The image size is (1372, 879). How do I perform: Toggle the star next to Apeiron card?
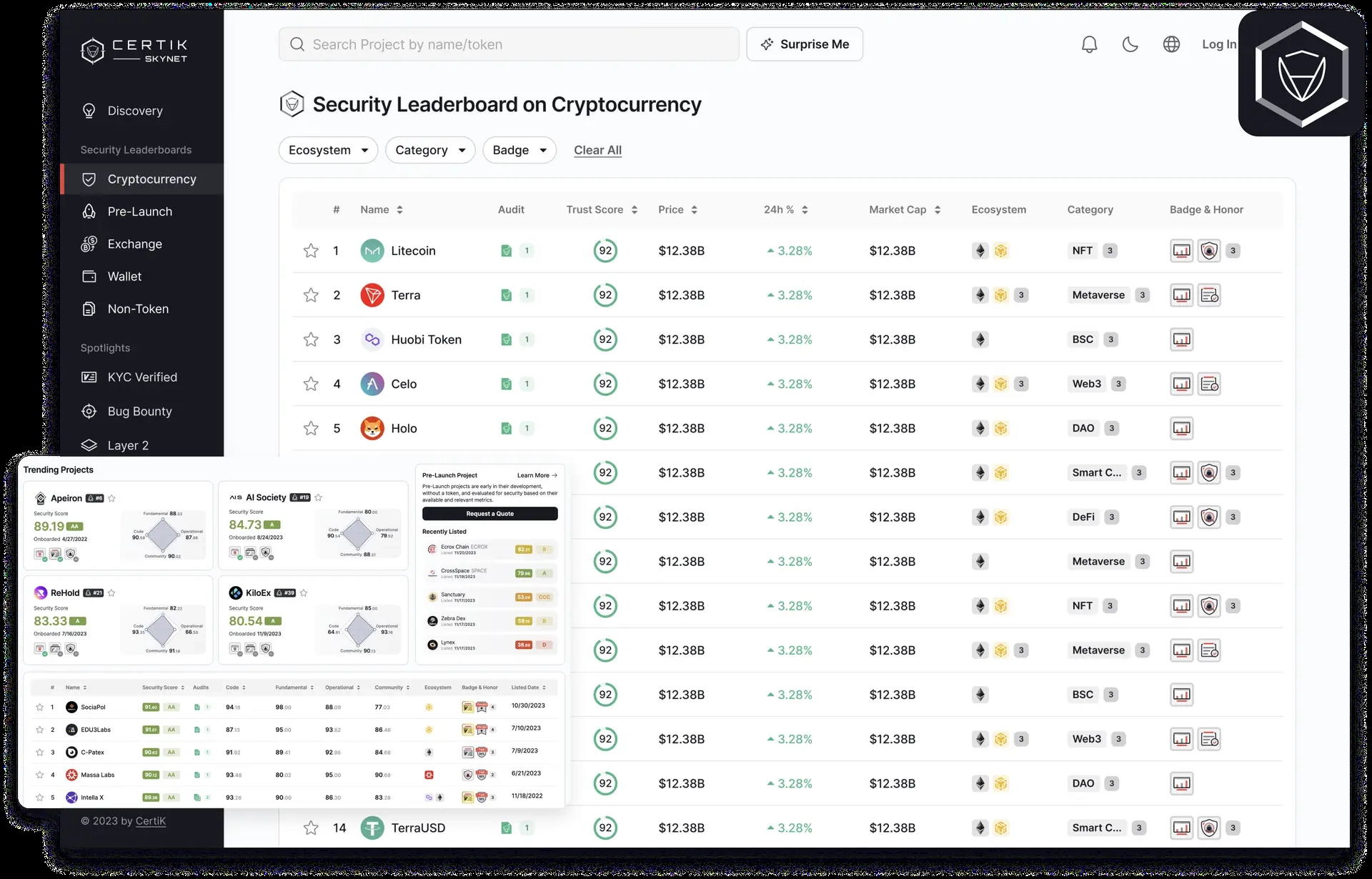point(111,498)
